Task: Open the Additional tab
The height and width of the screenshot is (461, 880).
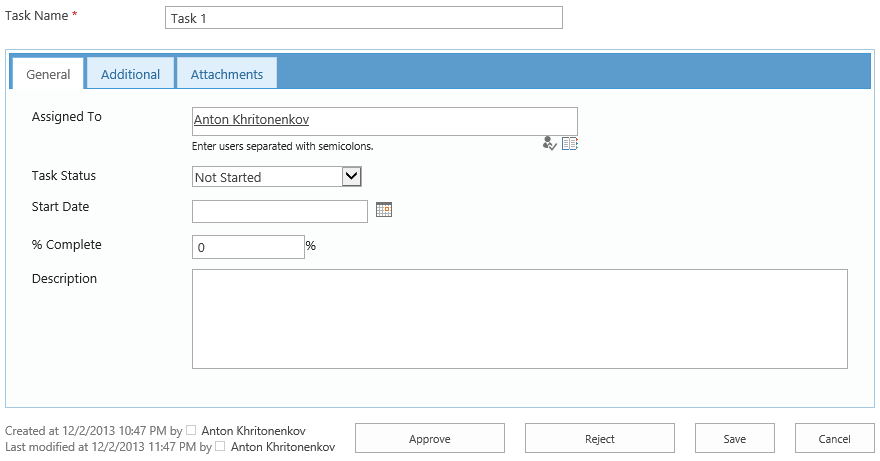Action: 130,74
